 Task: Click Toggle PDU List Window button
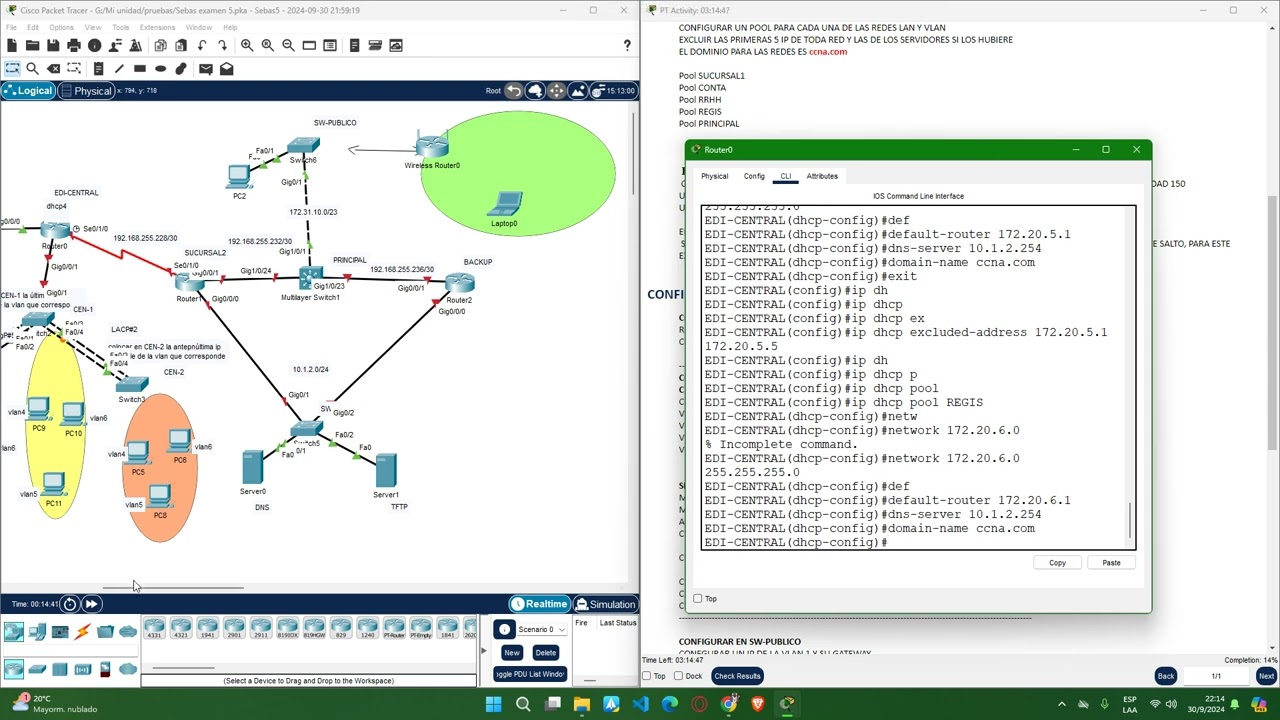[x=531, y=674]
